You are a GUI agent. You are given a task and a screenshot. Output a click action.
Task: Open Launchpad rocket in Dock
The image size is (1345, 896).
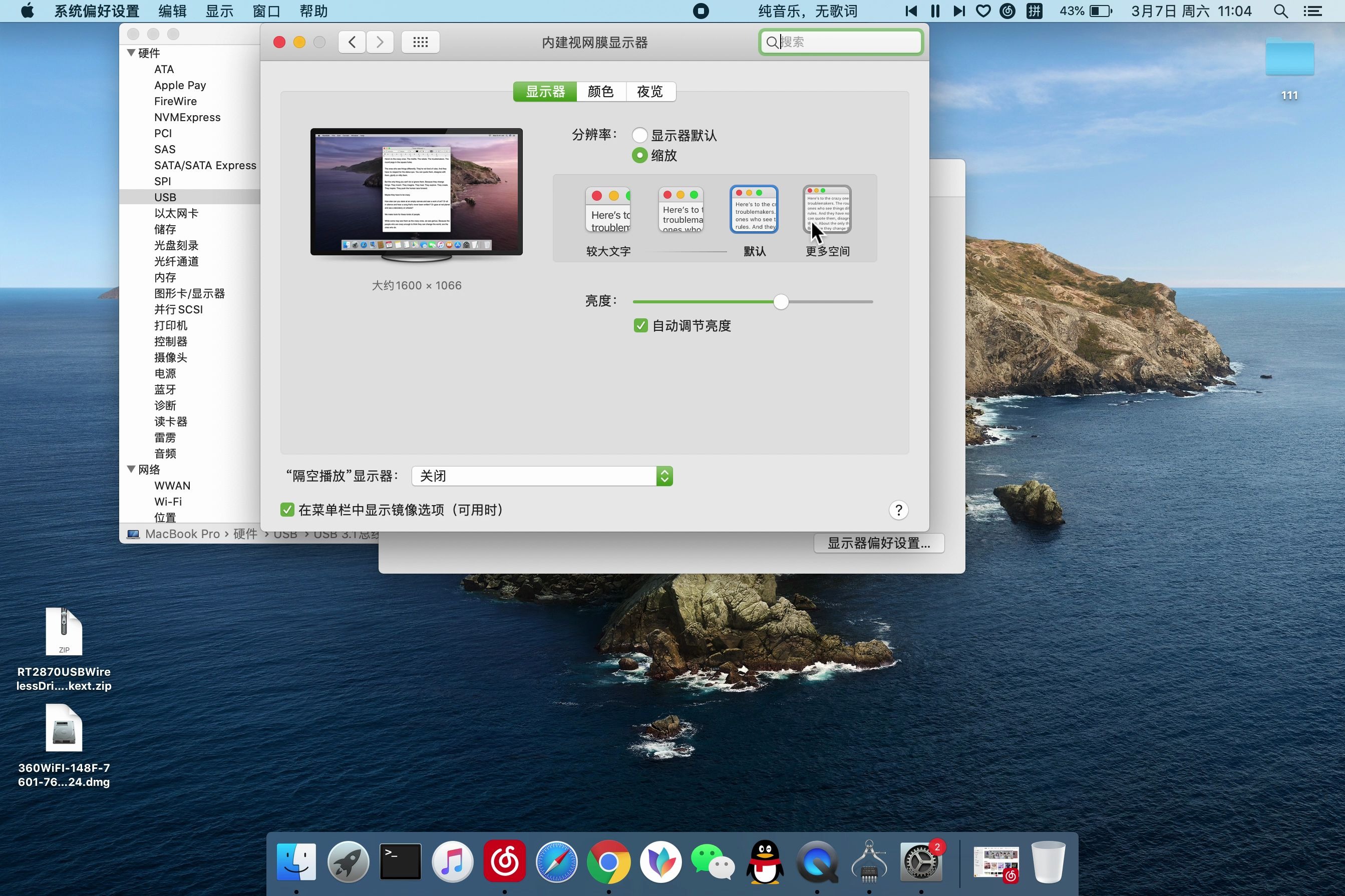(348, 862)
